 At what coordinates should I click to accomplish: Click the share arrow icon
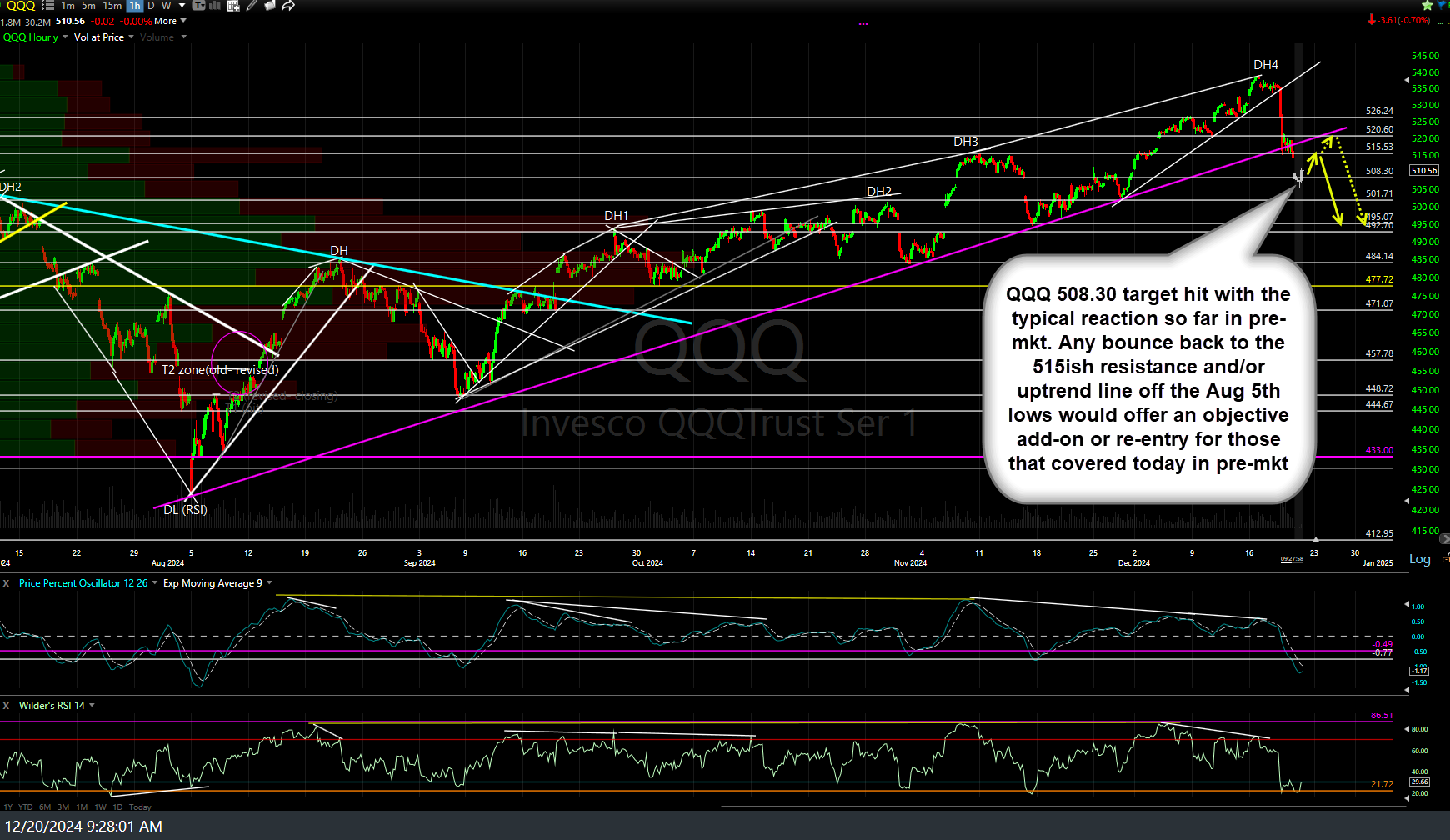point(288,6)
